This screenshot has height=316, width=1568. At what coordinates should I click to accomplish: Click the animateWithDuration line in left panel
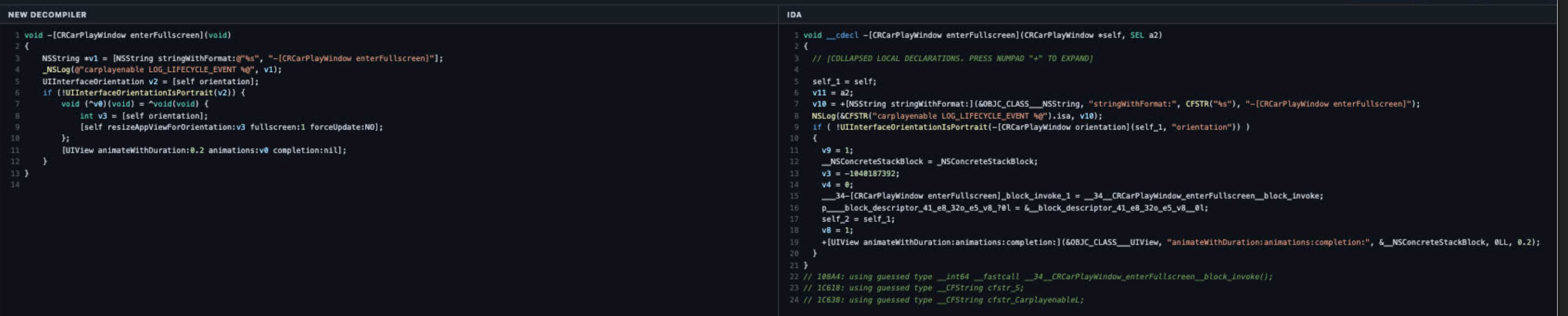[204, 150]
